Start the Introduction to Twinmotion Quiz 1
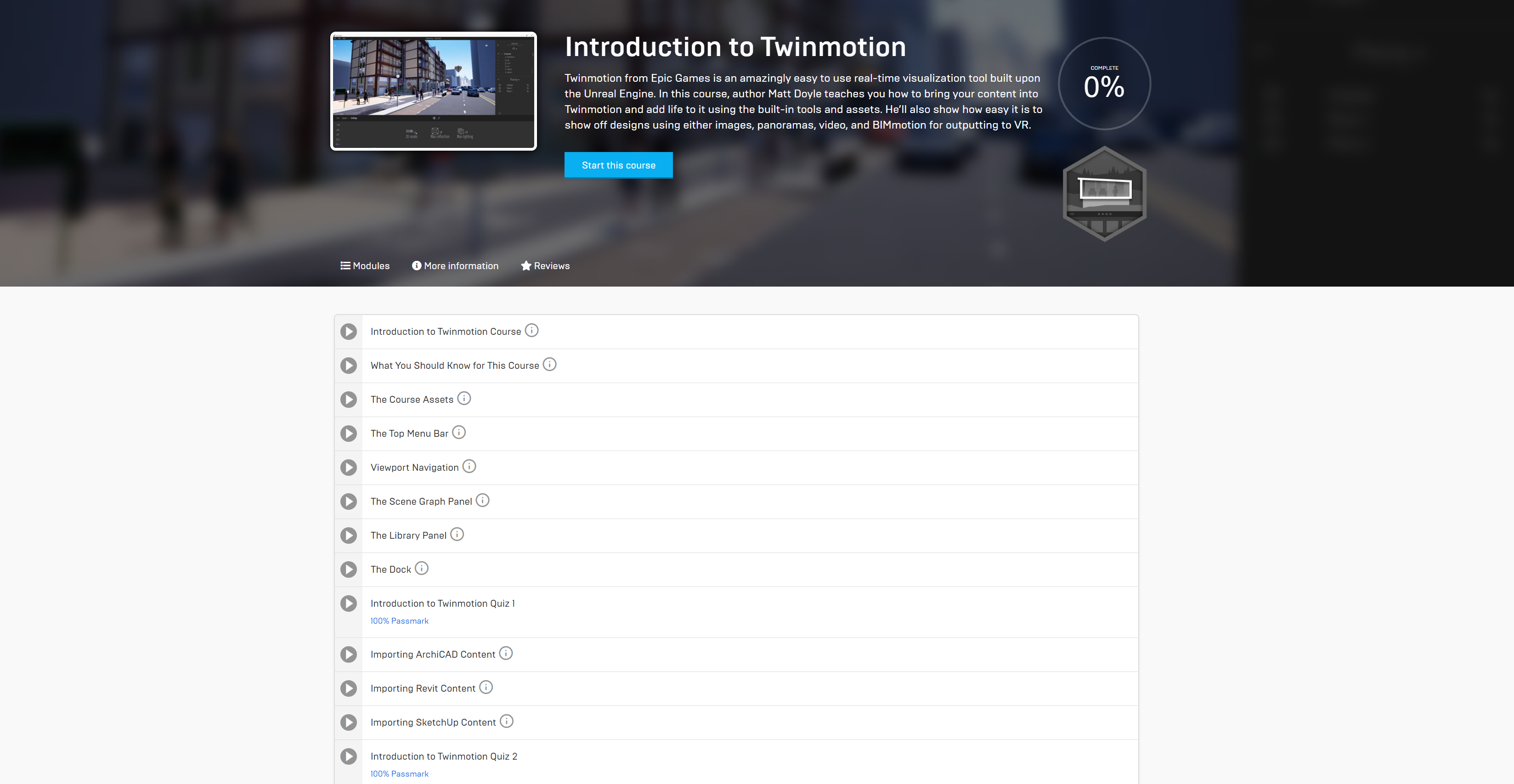This screenshot has width=1514, height=784. pos(349,603)
